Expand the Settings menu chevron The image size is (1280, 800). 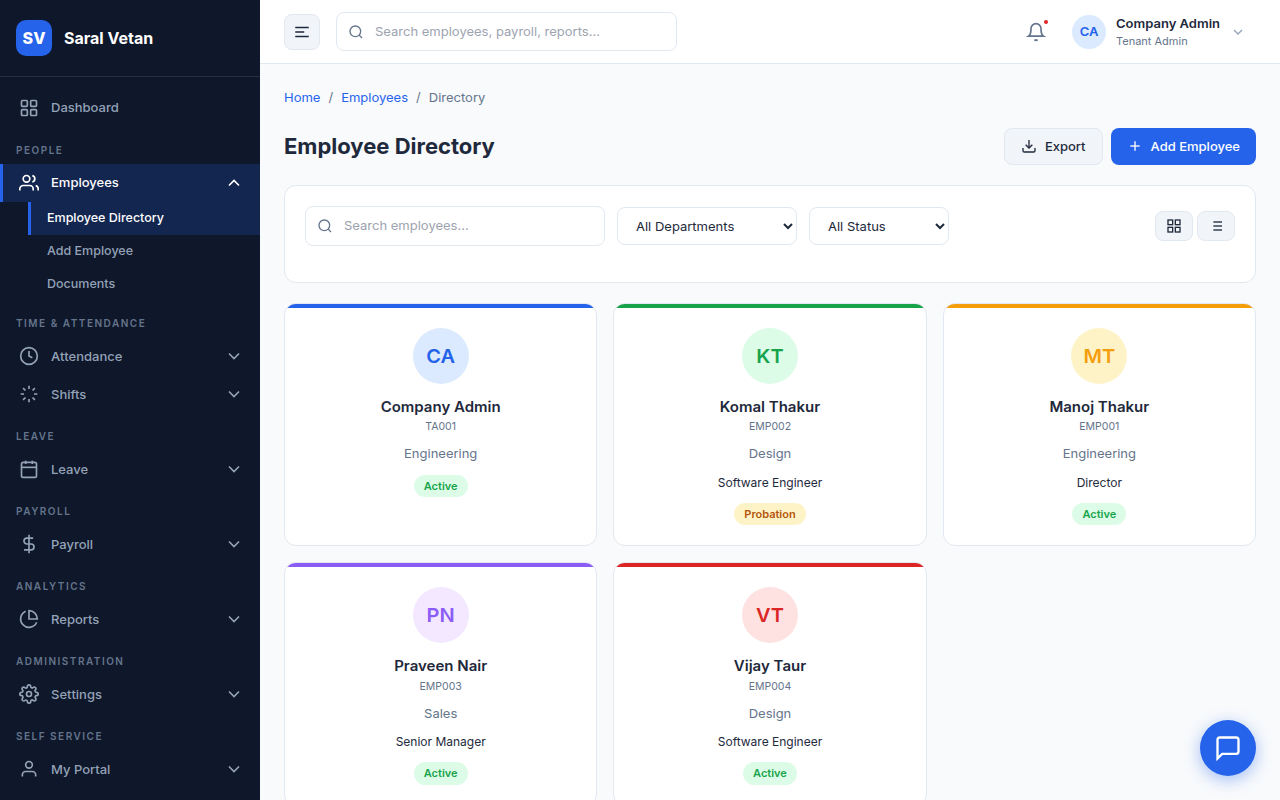[x=234, y=694]
